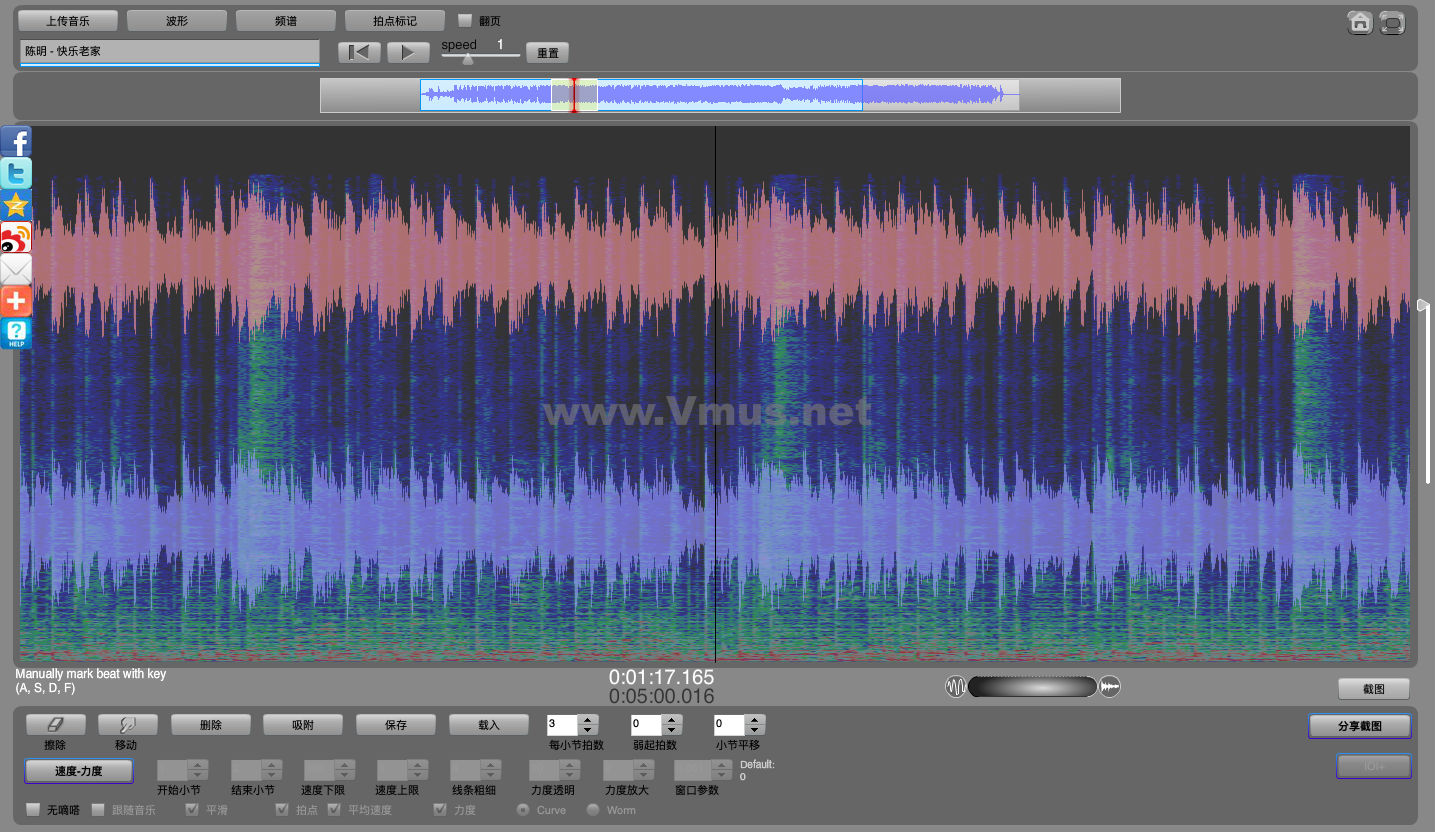Switch to 波形 waveform view
Image resolution: width=1435 pixels, height=832 pixels.
tap(177, 21)
